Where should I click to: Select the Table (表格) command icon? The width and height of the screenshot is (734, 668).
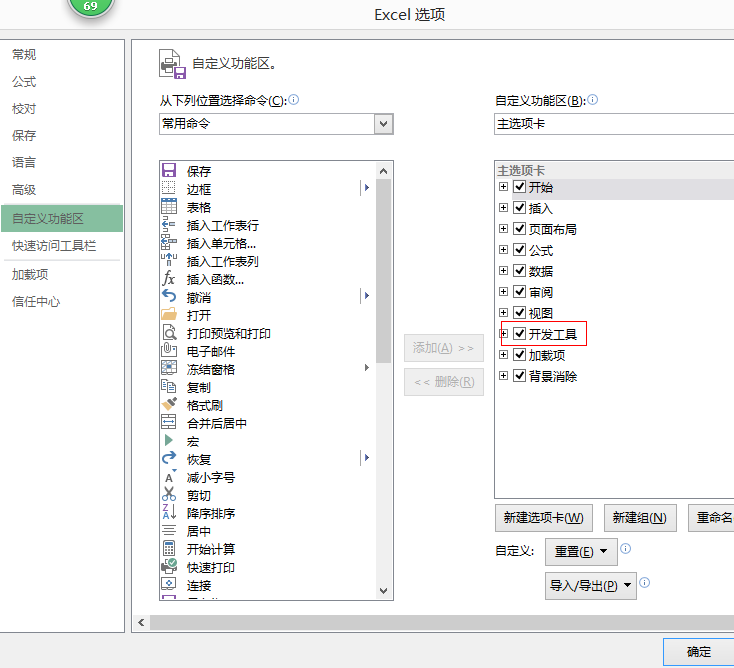click(x=169, y=206)
